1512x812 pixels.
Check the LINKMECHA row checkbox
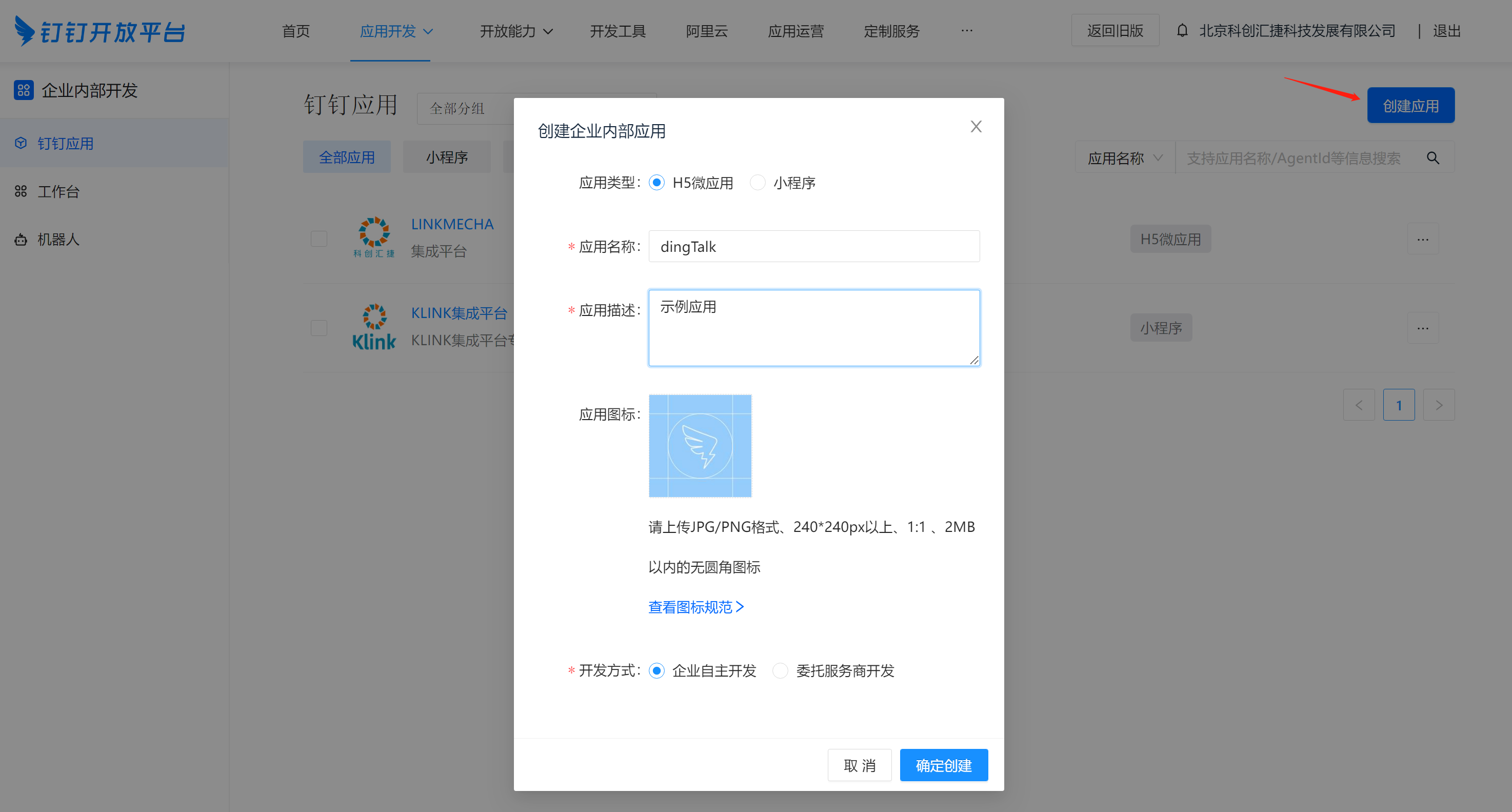(319, 239)
